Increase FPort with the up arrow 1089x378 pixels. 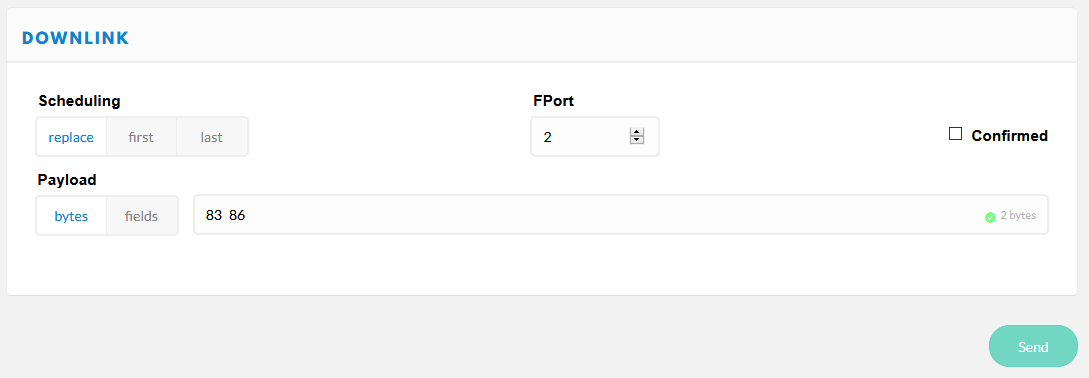637,132
